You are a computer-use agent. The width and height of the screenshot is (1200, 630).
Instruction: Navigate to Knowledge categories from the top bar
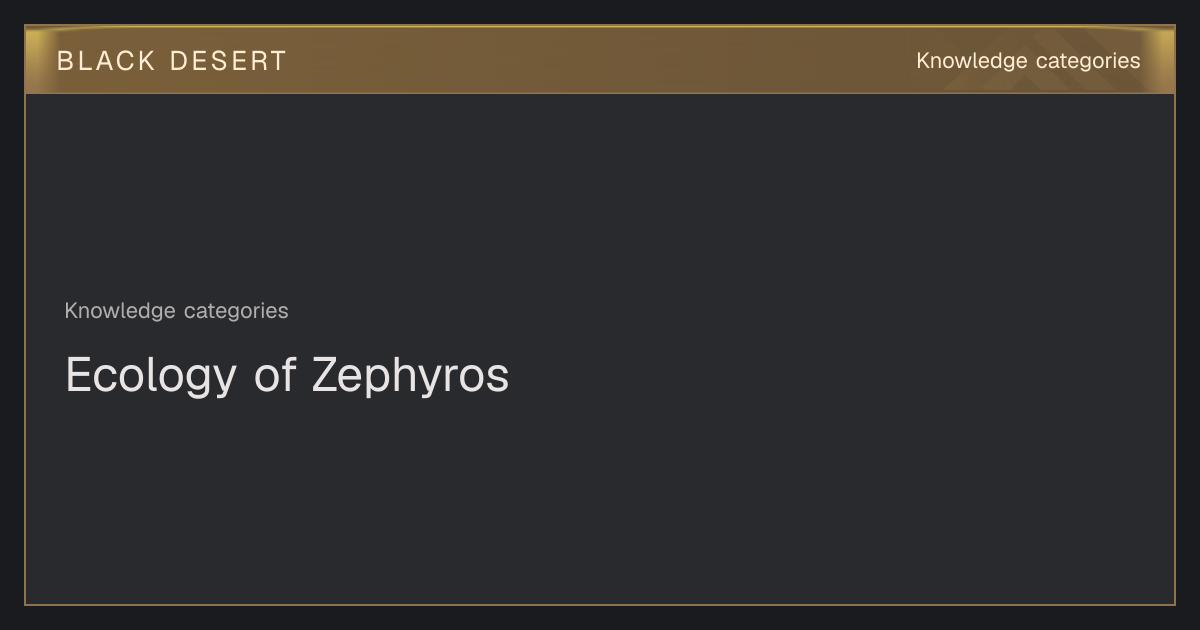1028,61
